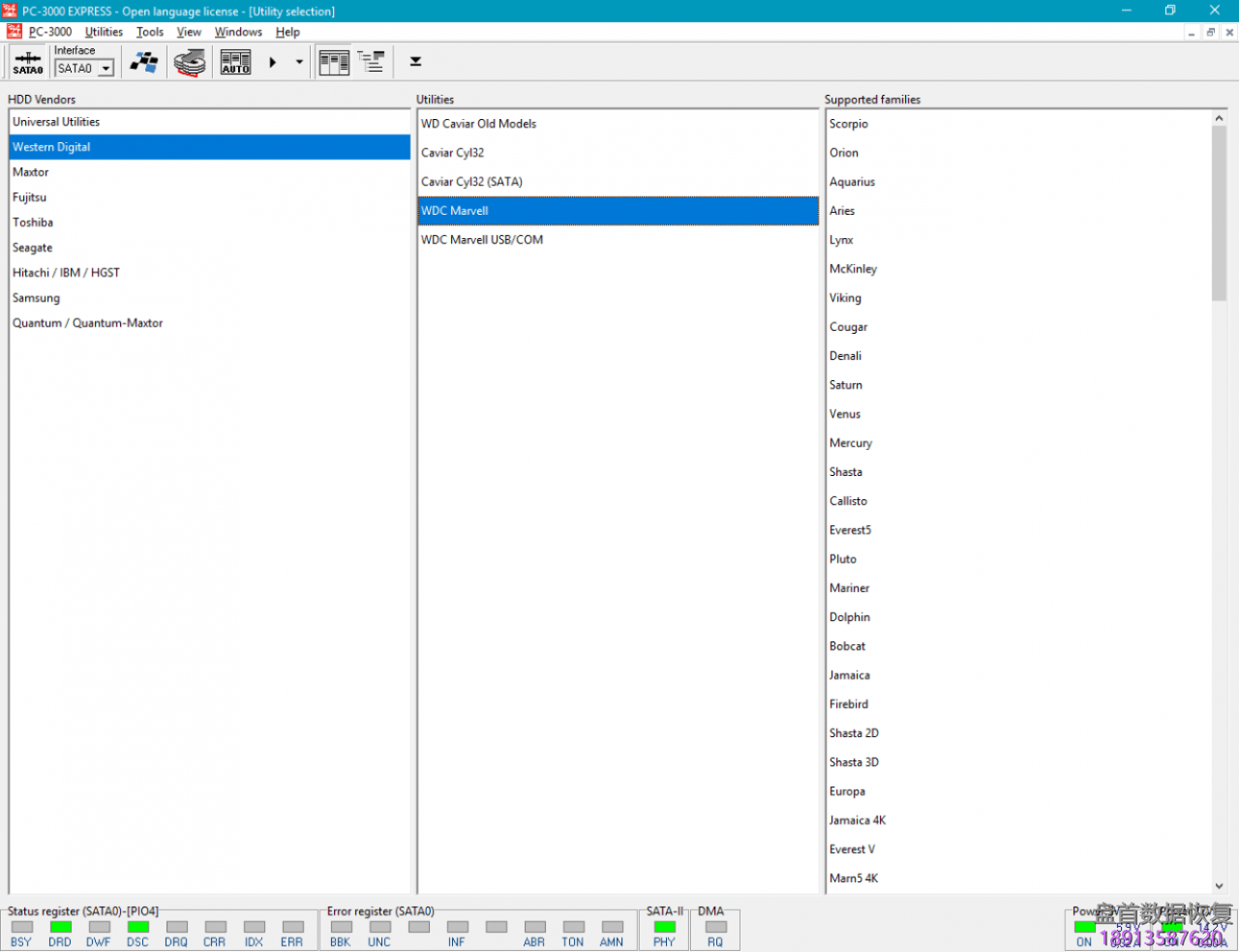Click the AUTO detection toolbar icon

pos(235,63)
